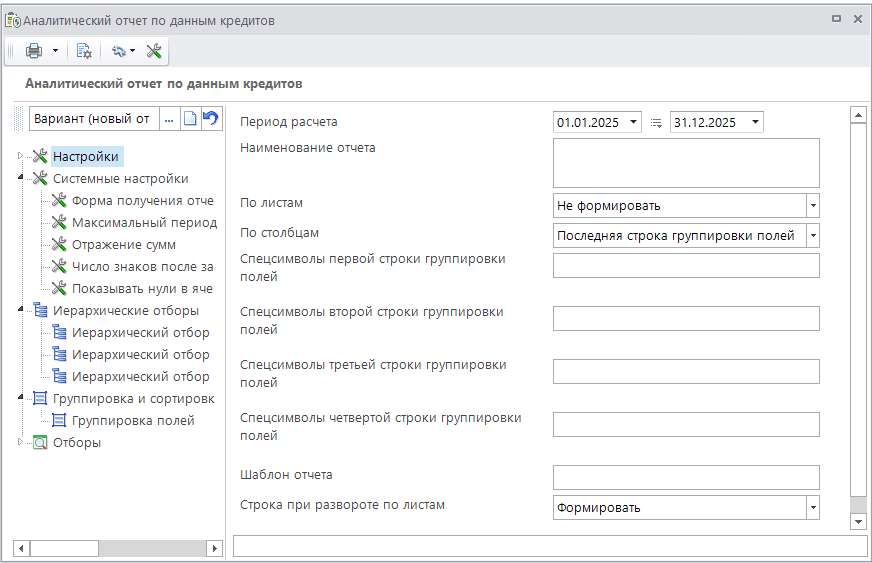Click the gears toolbar icon

click(x=119, y=51)
